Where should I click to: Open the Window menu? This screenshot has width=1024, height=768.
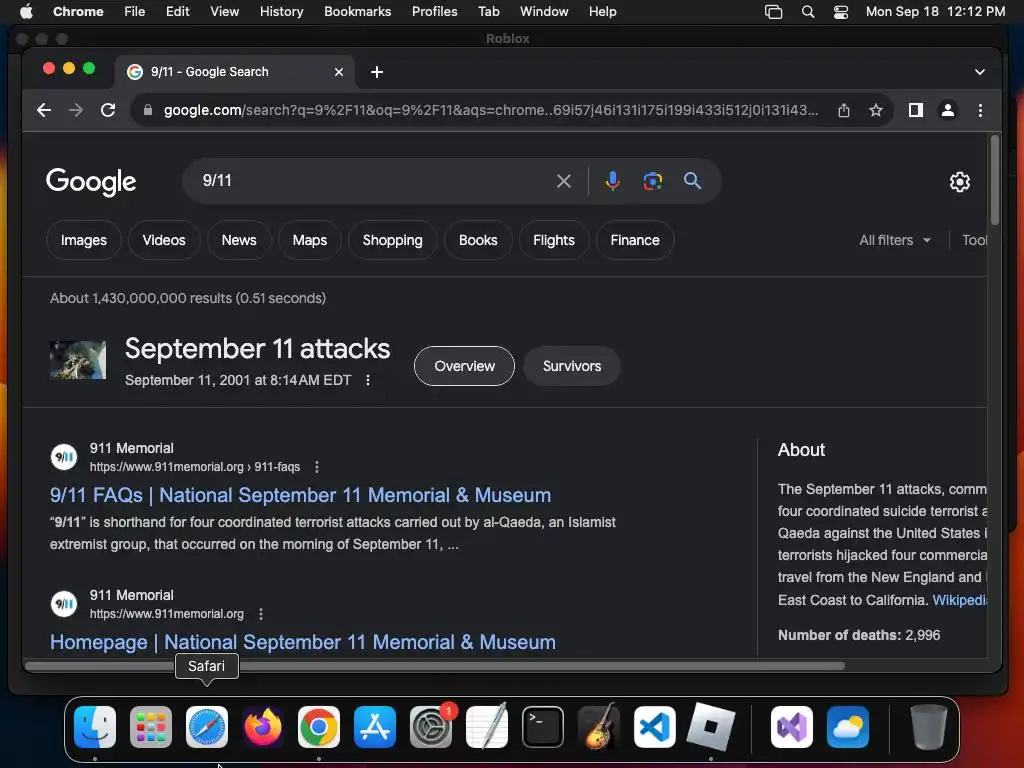click(x=544, y=12)
